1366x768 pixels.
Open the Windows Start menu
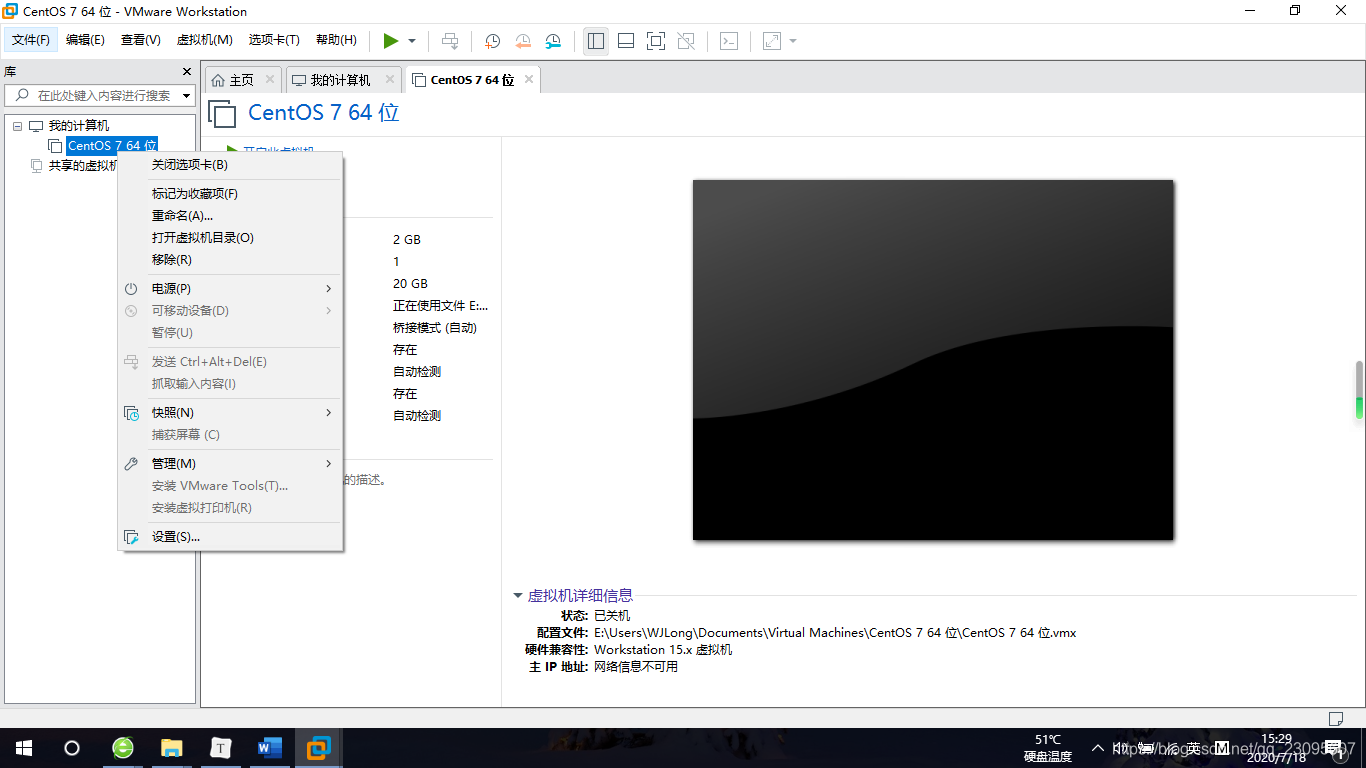tap(24, 748)
